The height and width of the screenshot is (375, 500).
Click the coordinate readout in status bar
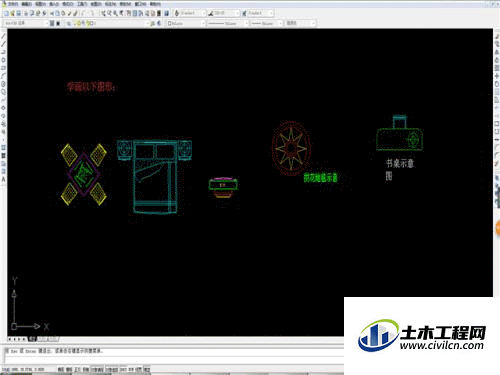point(23,369)
